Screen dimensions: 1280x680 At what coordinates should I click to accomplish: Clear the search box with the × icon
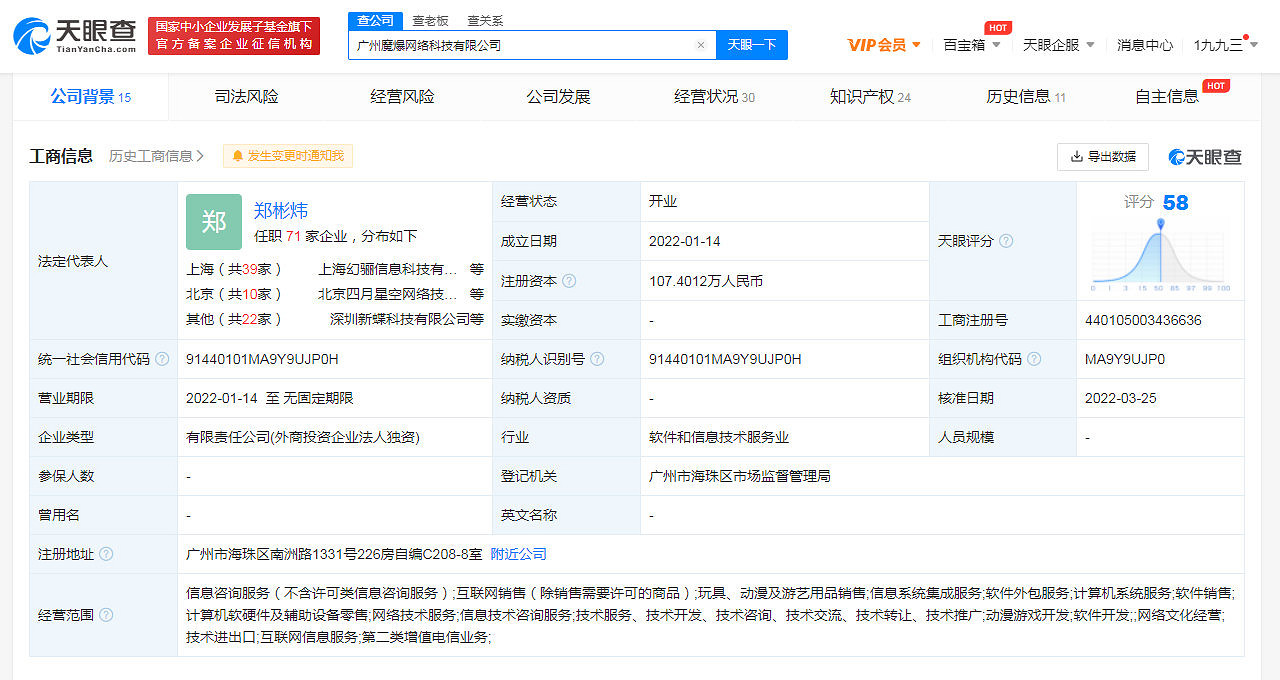pyautogui.click(x=701, y=45)
